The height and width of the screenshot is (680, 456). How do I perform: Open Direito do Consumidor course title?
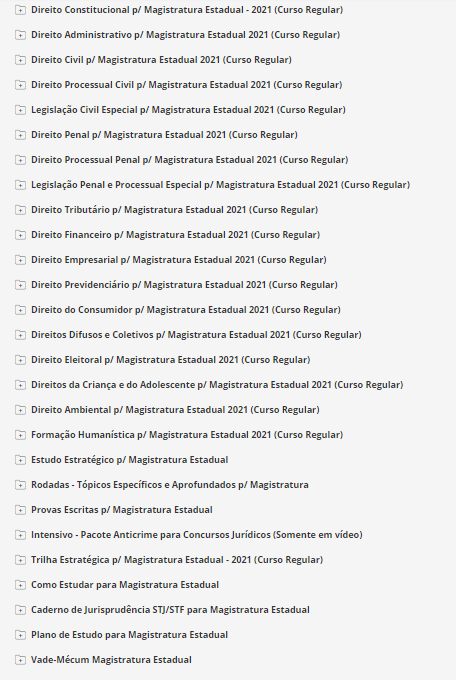coord(186,310)
